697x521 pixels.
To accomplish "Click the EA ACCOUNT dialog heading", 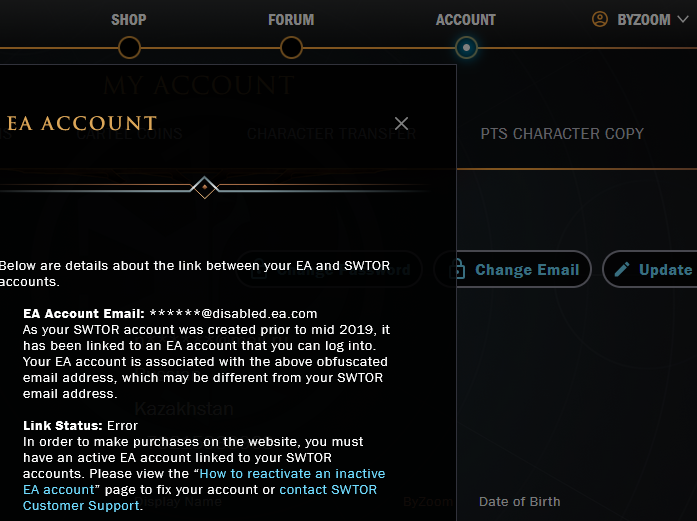I will (82, 123).
